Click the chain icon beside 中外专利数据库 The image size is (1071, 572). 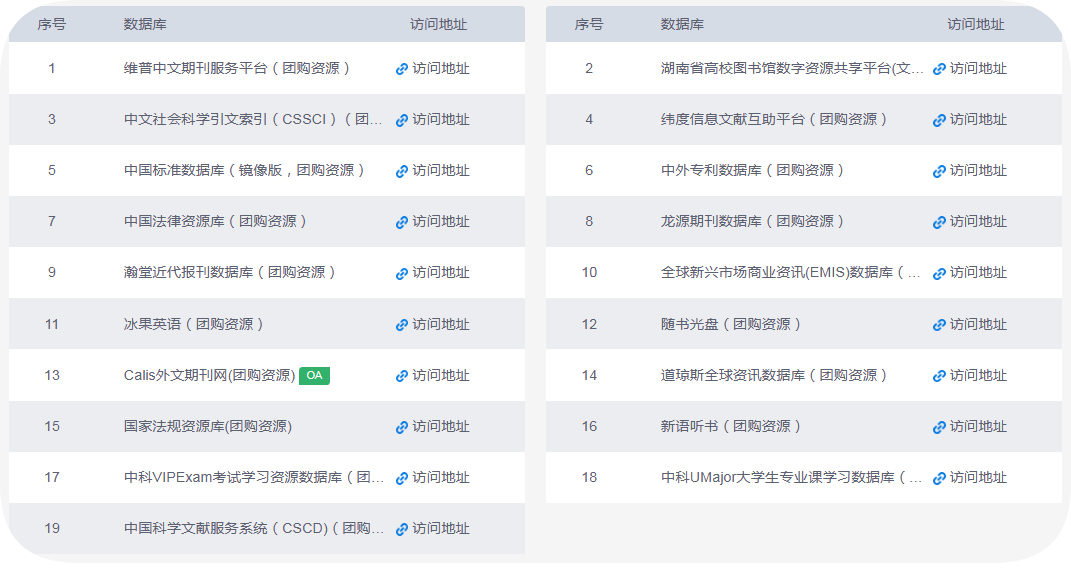tap(939, 171)
